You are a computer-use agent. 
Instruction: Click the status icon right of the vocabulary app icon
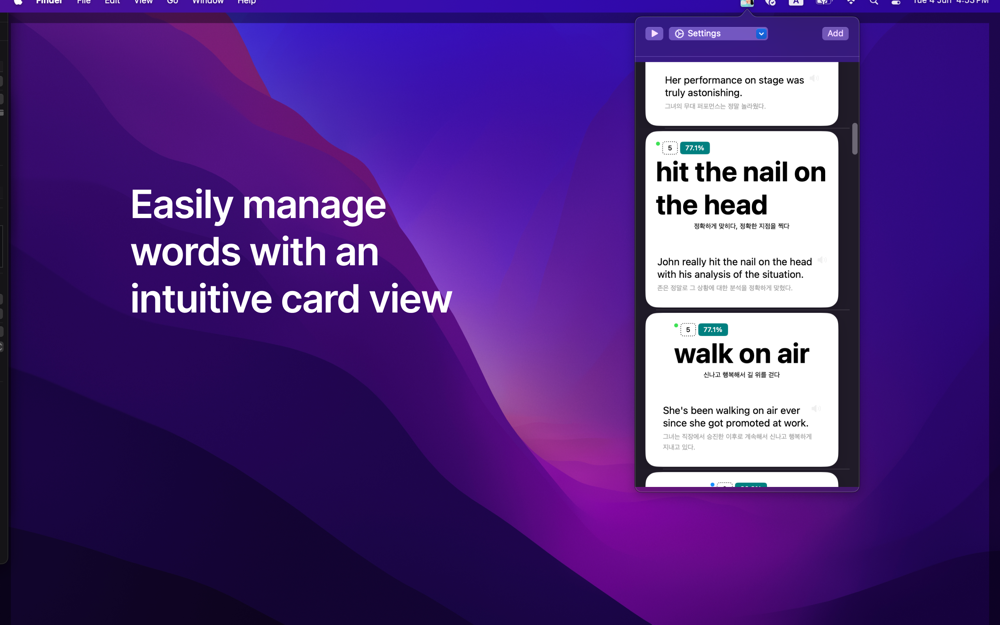pos(770,3)
